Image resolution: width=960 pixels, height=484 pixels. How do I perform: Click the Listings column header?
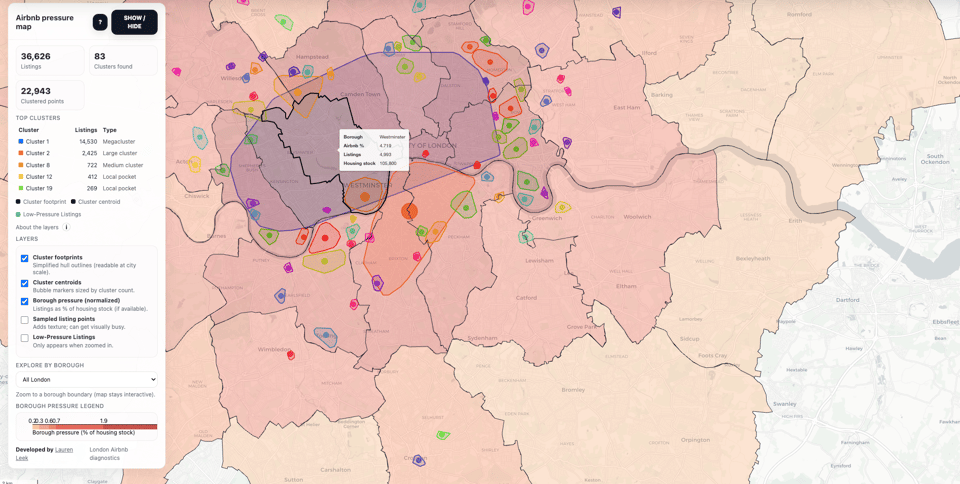click(85, 130)
